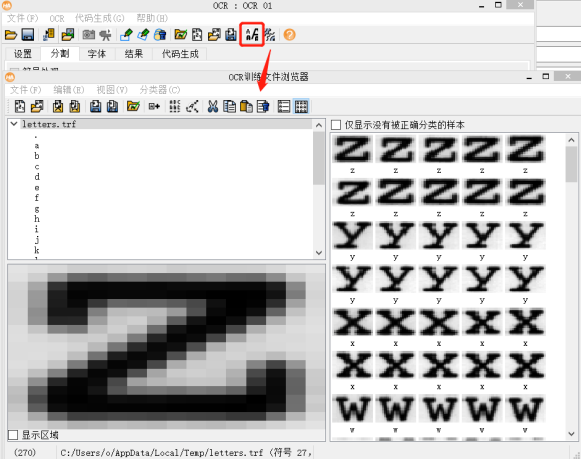Switch to the 结果 tab

[134, 54]
